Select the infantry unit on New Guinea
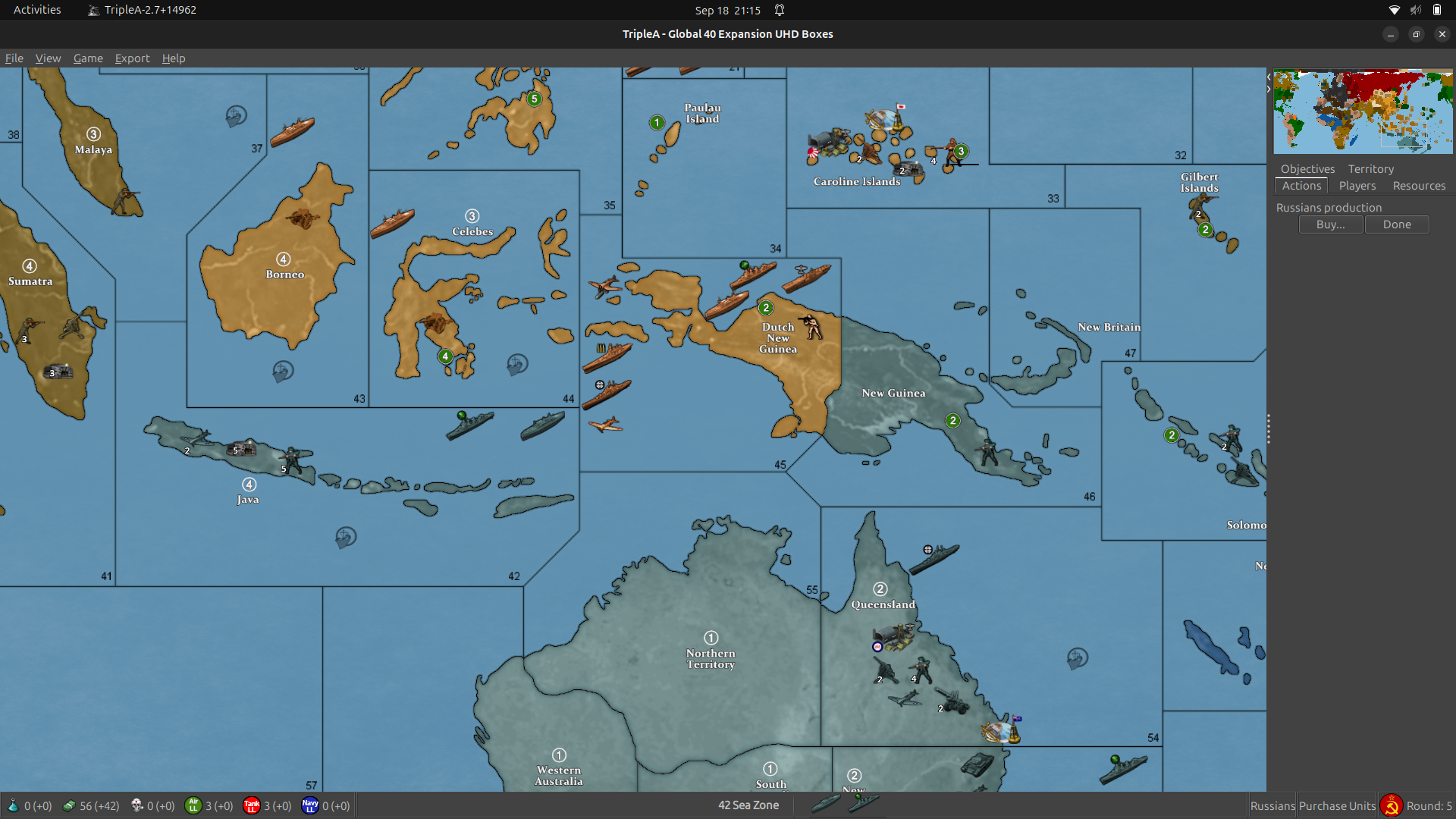The height and width of the screenshot is (819, 1456). click(x=987, y=451)
